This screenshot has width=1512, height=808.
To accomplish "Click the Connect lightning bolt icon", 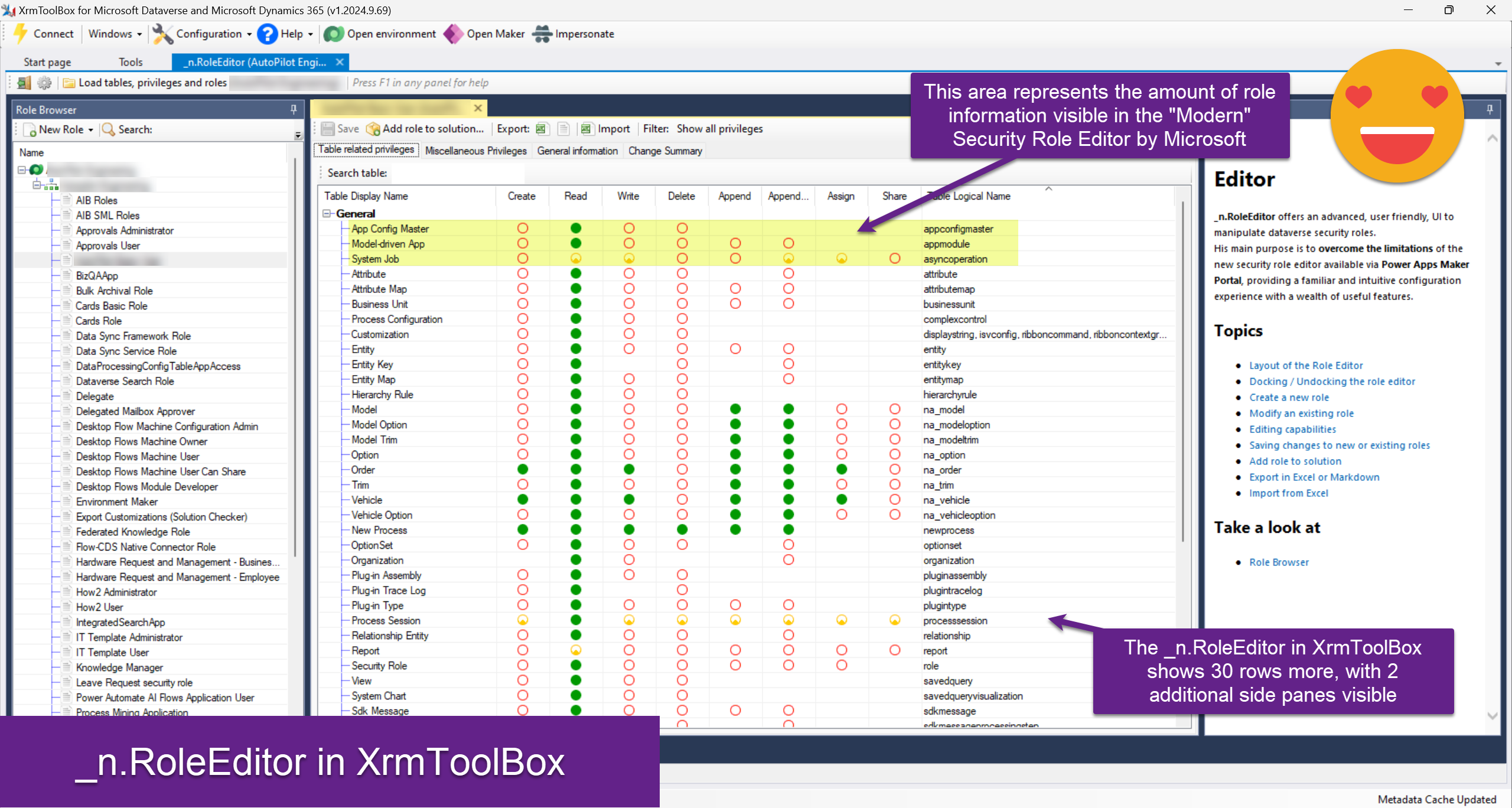I will click(21, 34).
